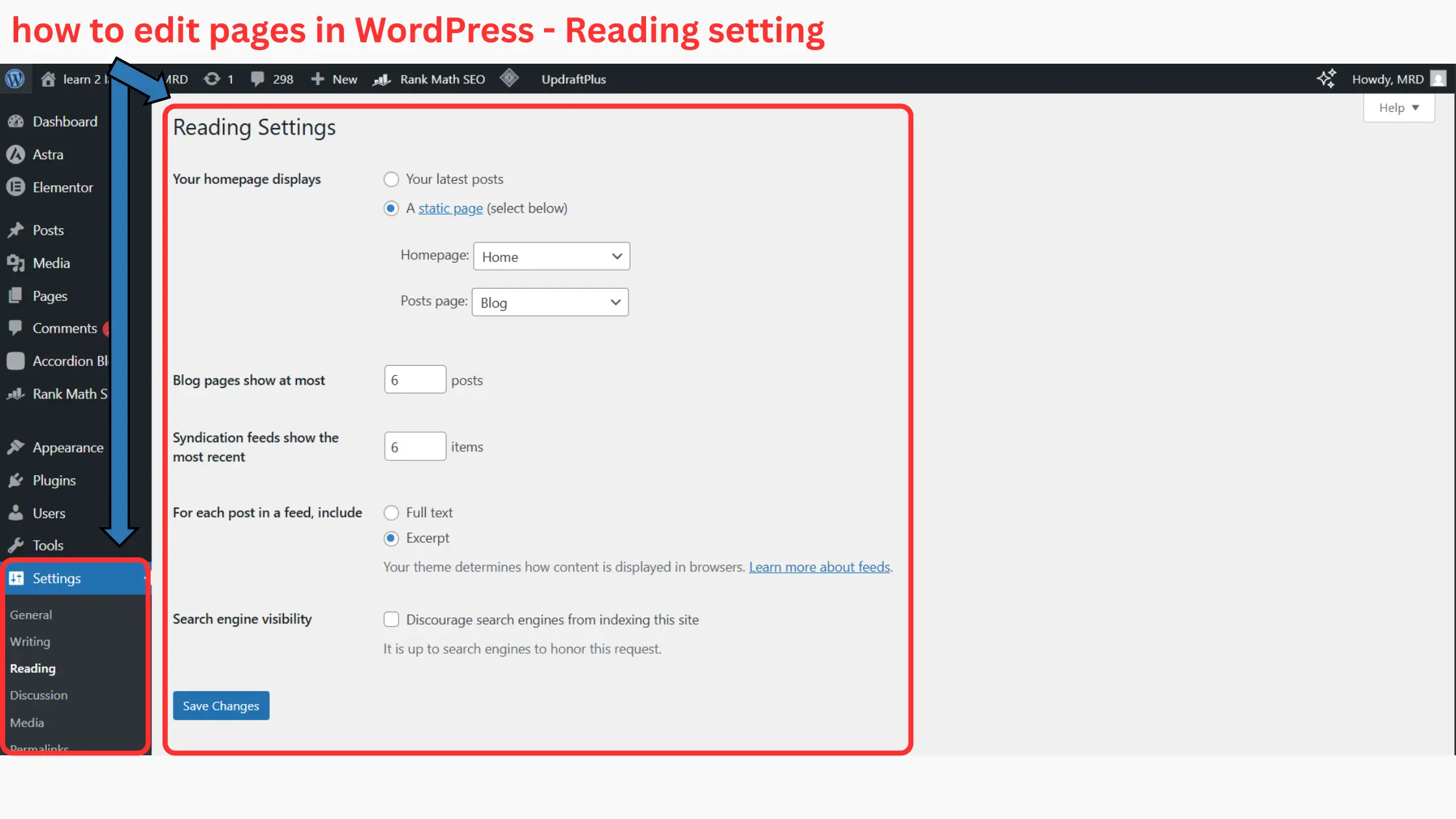The height and width of the screenshot is (819, 1456).
Task: Open the Posts sidebar label
Action: pyautogui.click(x=48, y=230)
